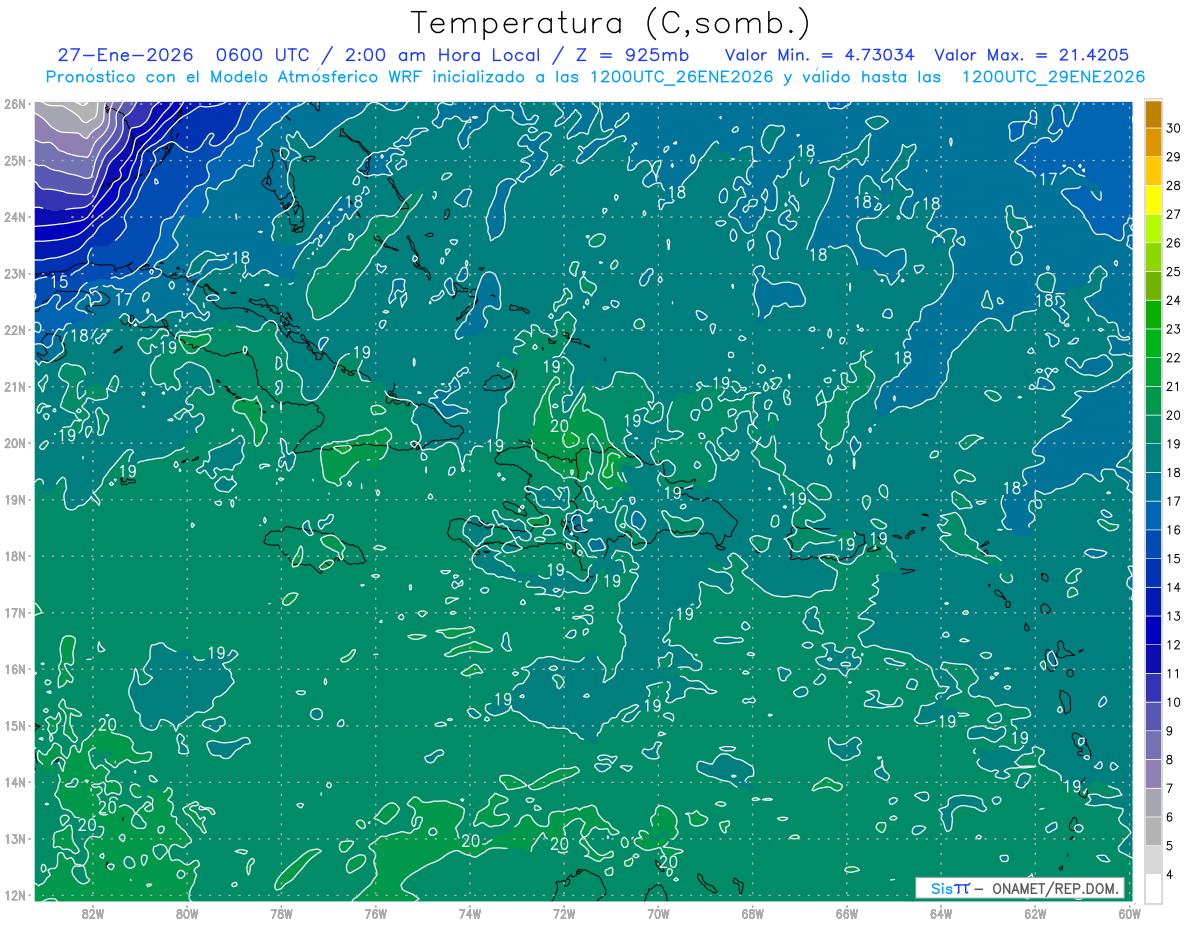Click the '18N' latitude axis label
1200x927 pixels.
(x=14, y=556)
